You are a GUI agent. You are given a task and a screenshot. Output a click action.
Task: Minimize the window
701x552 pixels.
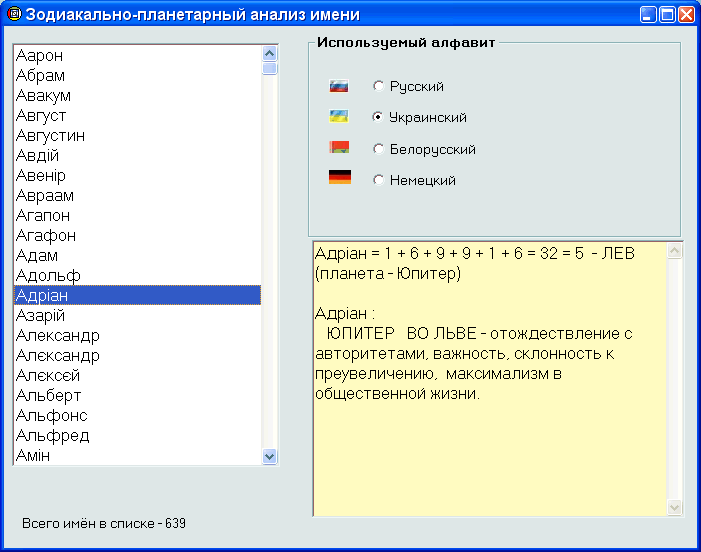pos(647,14)
